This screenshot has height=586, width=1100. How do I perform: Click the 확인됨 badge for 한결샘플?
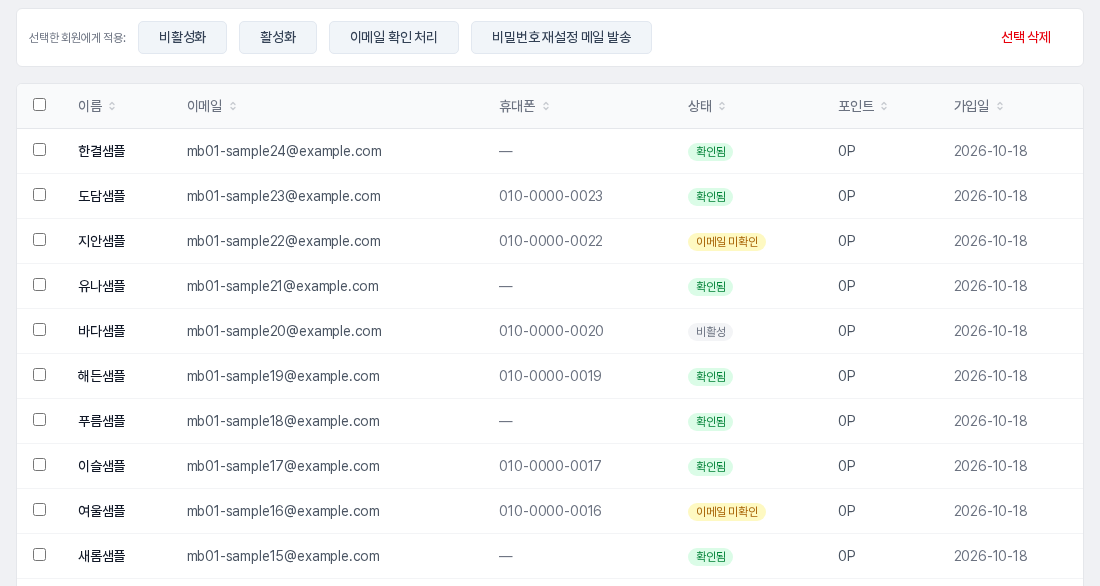coord(711,152)
